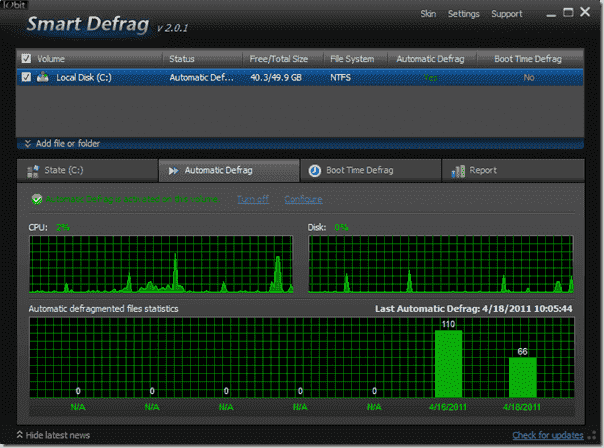This screenshot has height=448, width=604.
Task: Switch to the Boot Time Defrag tab
Action: click(371, 170)
